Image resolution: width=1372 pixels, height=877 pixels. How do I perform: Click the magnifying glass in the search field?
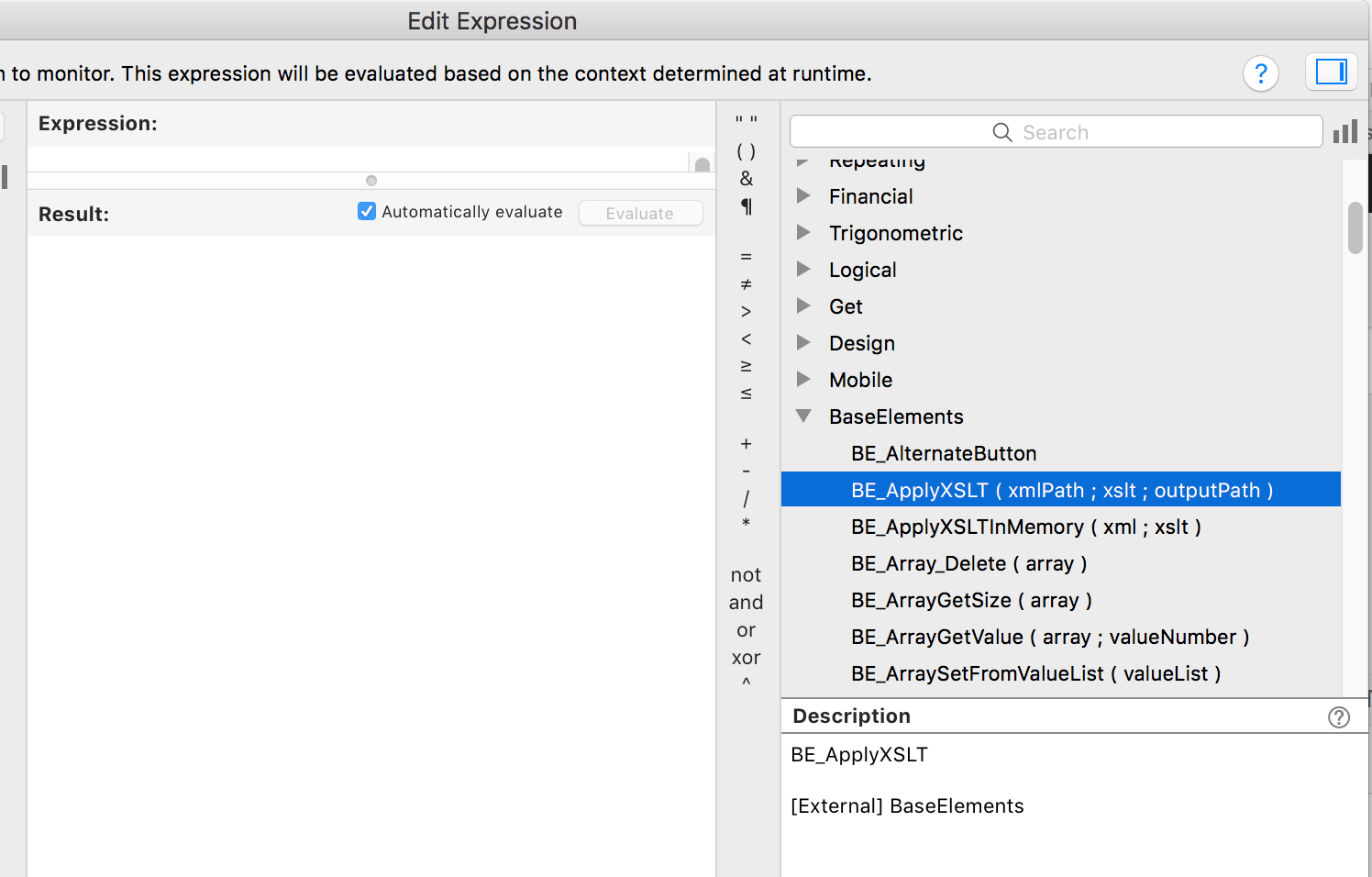1001,132
